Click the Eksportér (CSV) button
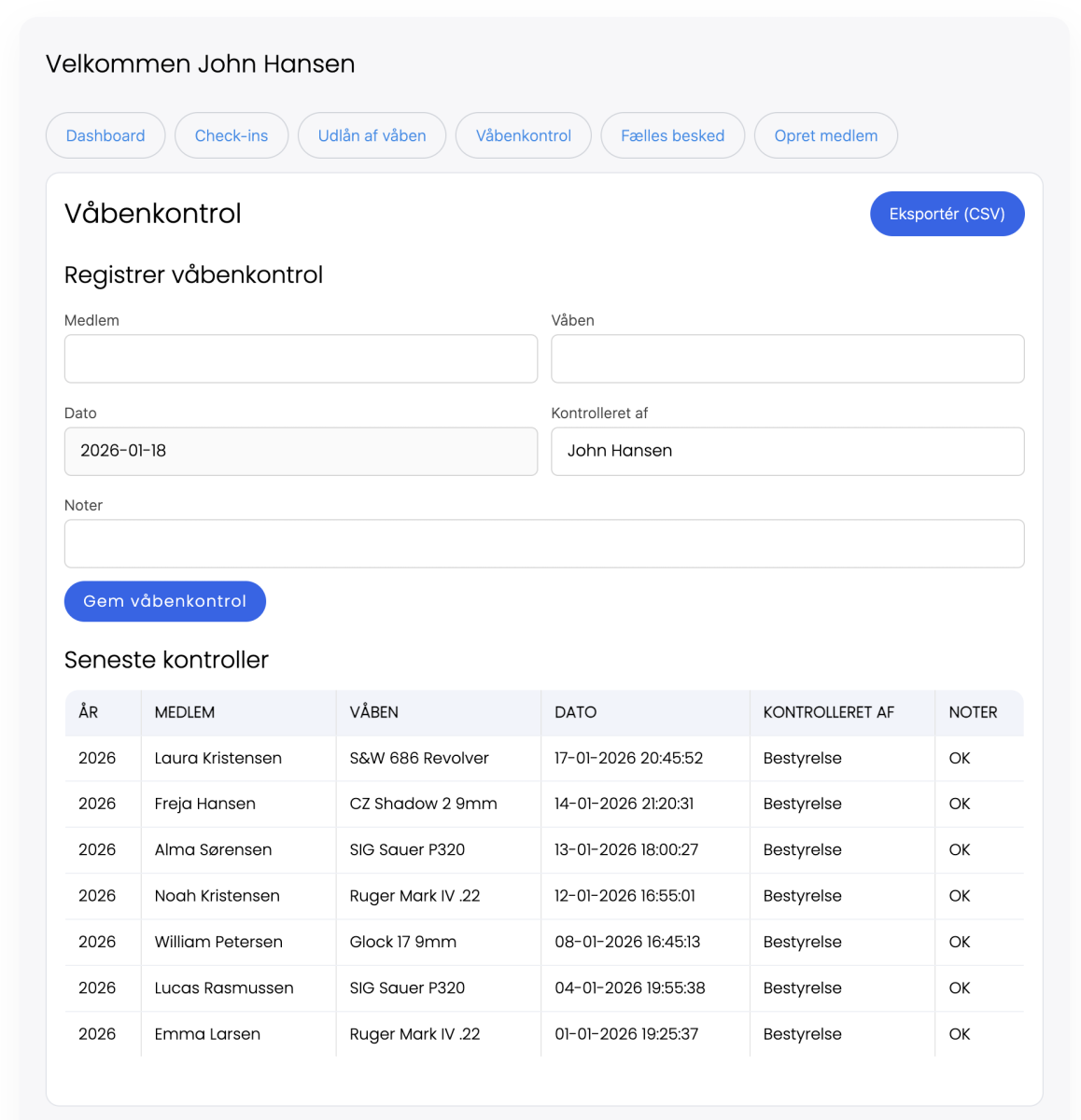The width and height of the screenshot is (1081, 1120). pos(947,215)
